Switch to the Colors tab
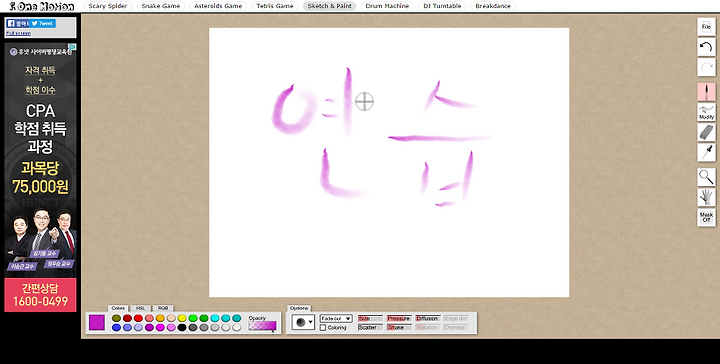 [x=118, y=308]
